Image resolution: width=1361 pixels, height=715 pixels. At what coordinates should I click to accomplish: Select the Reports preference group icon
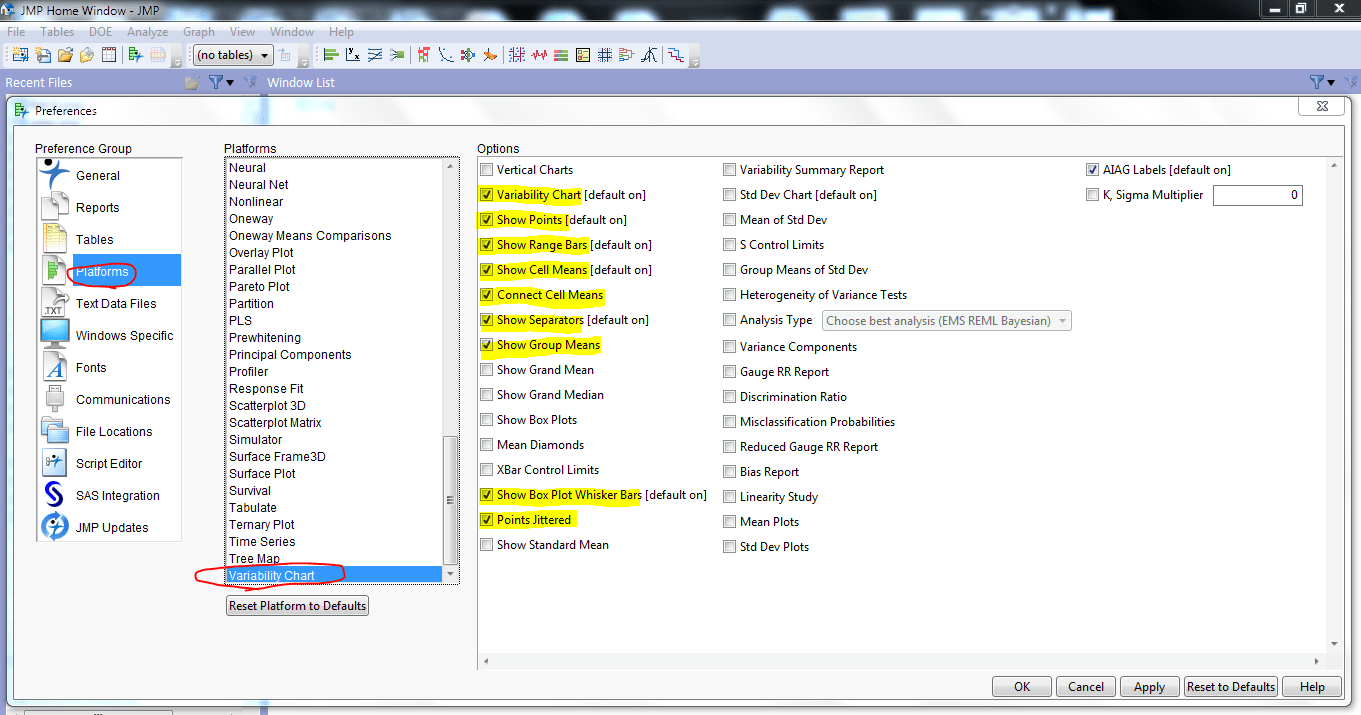pos(55,206)
